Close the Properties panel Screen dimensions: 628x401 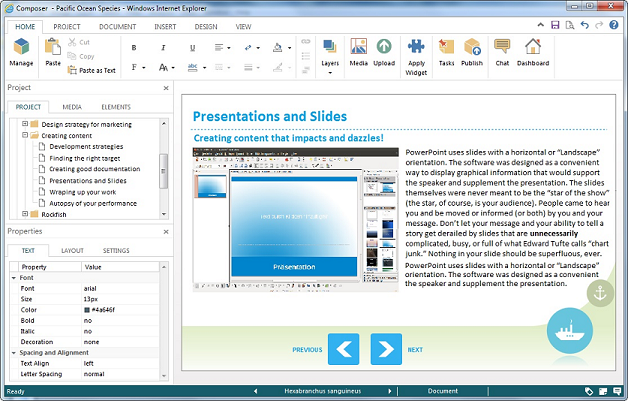coord(166,232)
